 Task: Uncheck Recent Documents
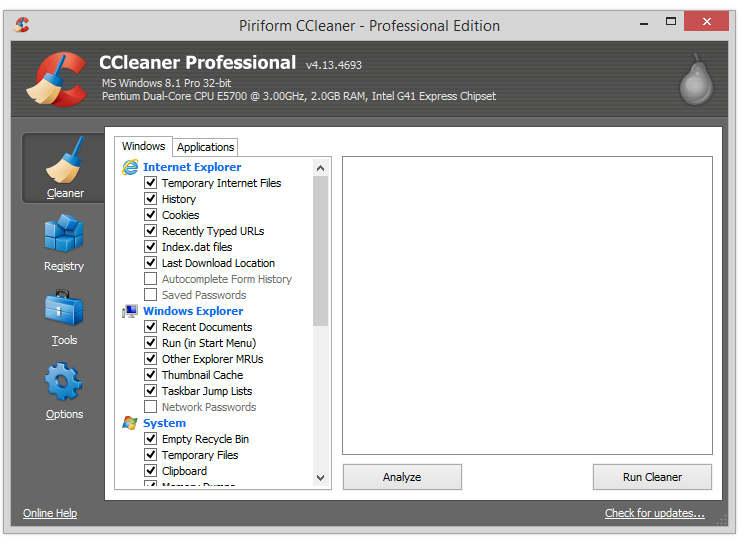(151, 327)
